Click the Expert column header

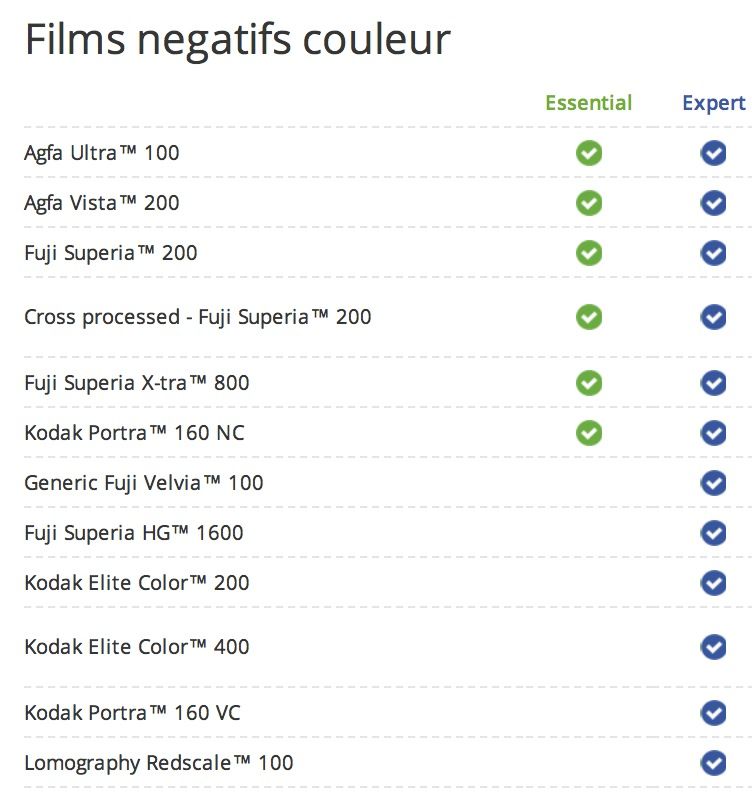[x=713, y=103]
